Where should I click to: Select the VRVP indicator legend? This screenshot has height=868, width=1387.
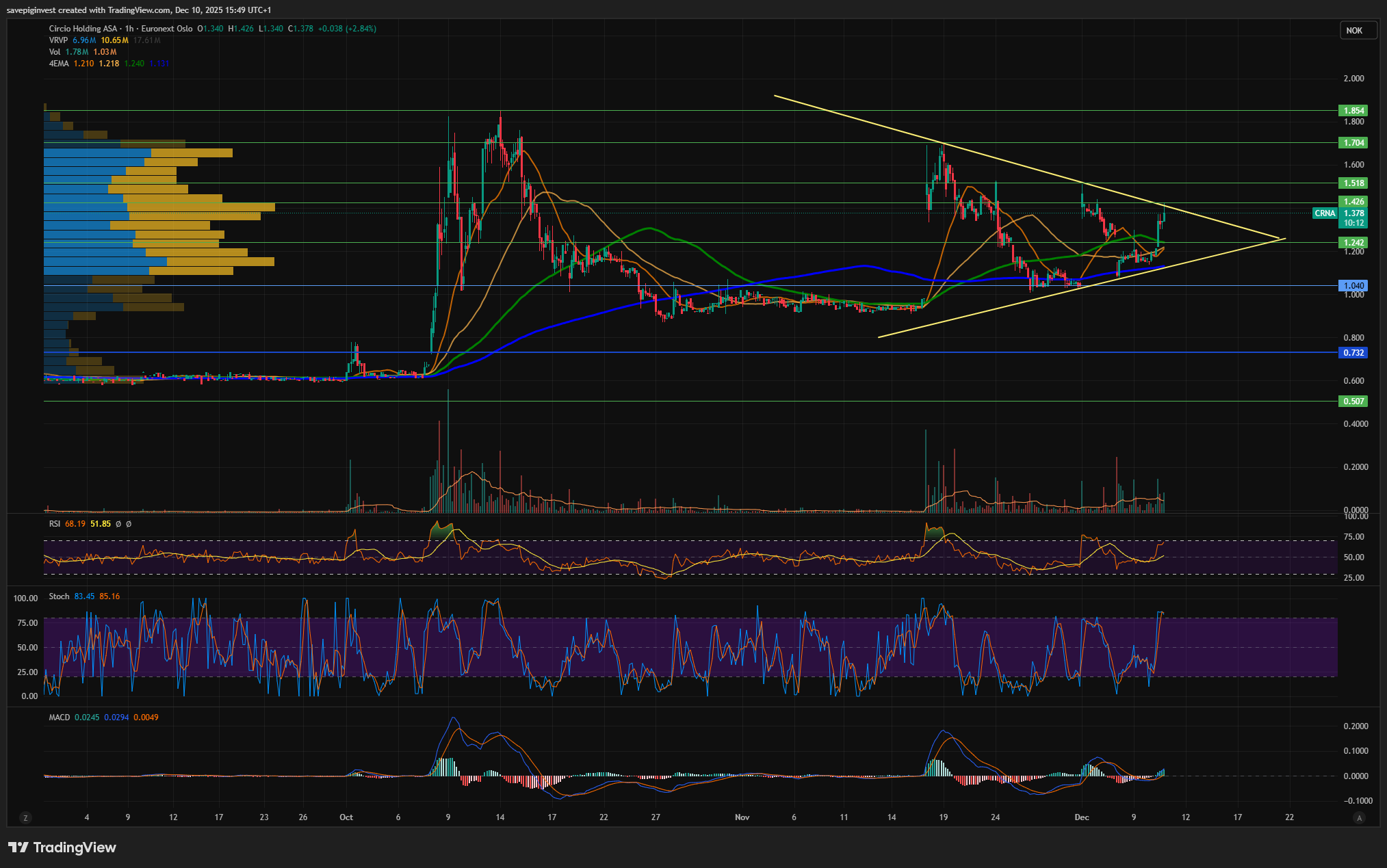coord(58,40)
